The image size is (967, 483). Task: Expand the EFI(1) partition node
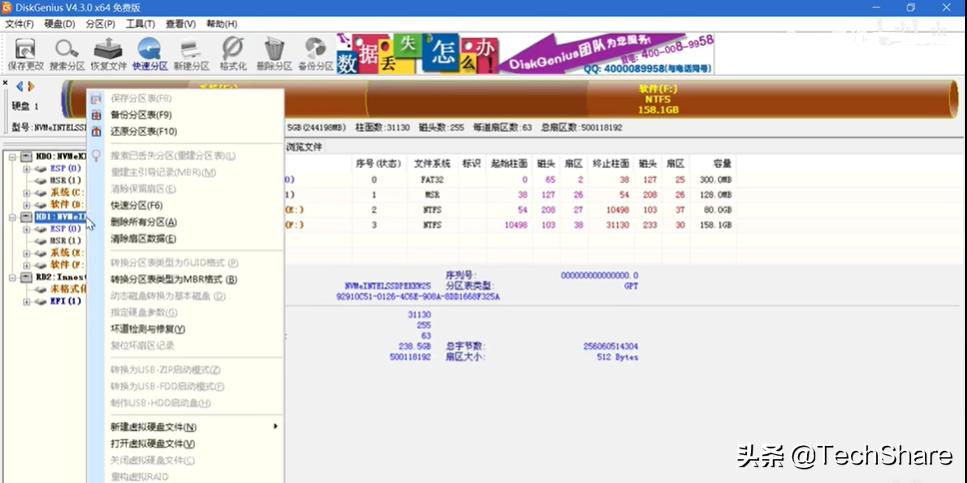[27, 302]
